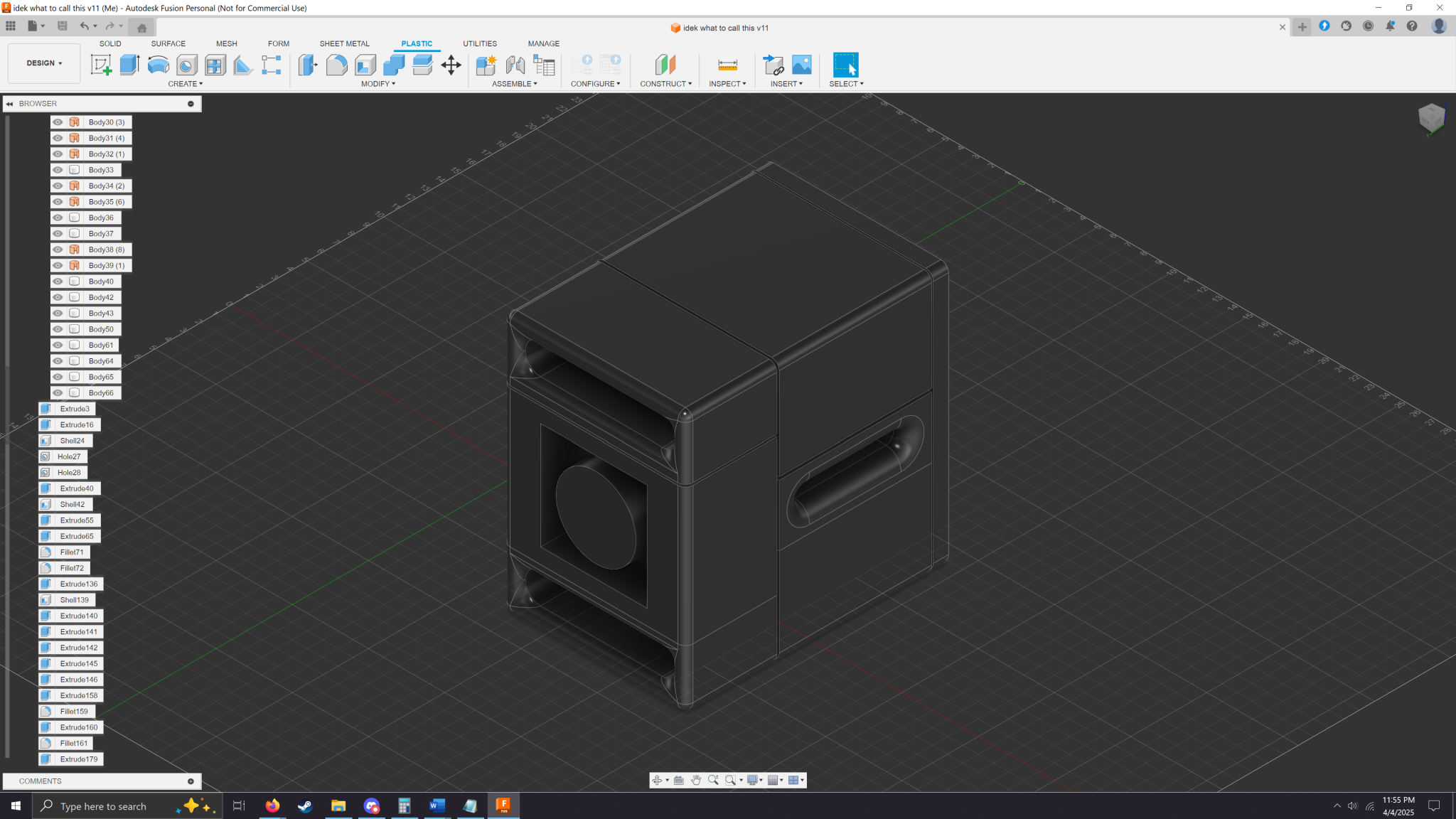
Task: Select the Create Sketch tool icon
Action: coord(101,65)
